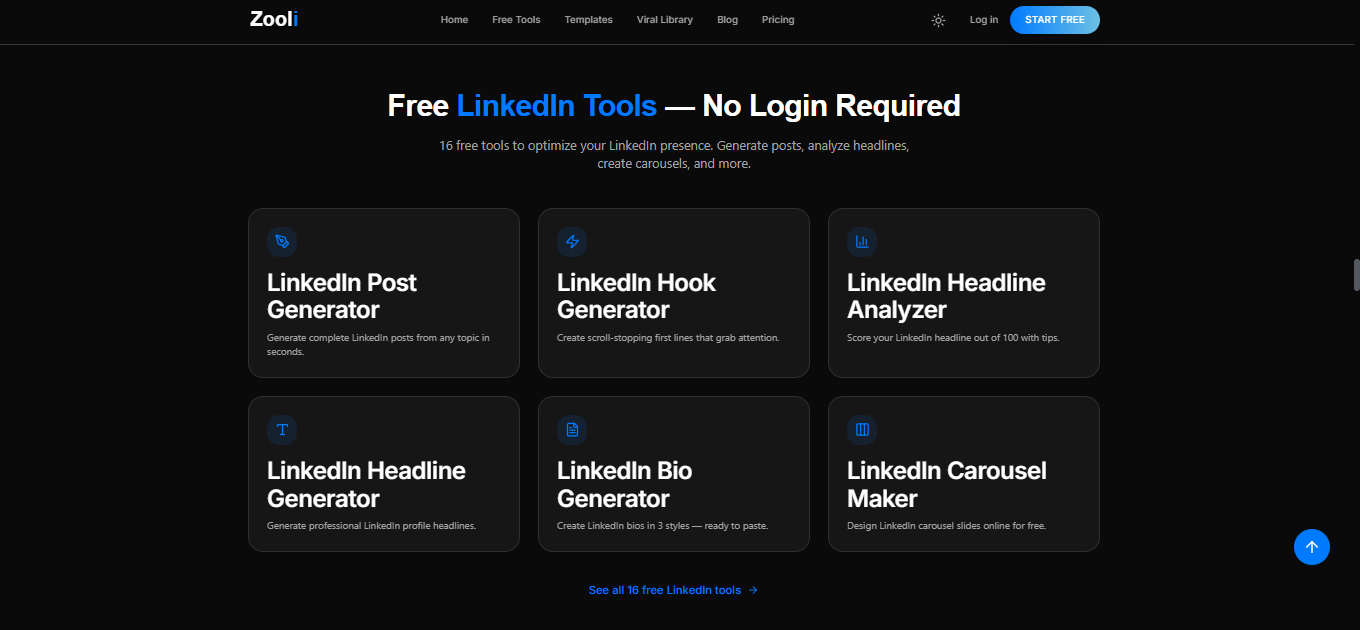This screenshot has height=630, width=1360.
Task: Click the page's vertical scrollbar thumb
Action: (x=1356, y=274)
